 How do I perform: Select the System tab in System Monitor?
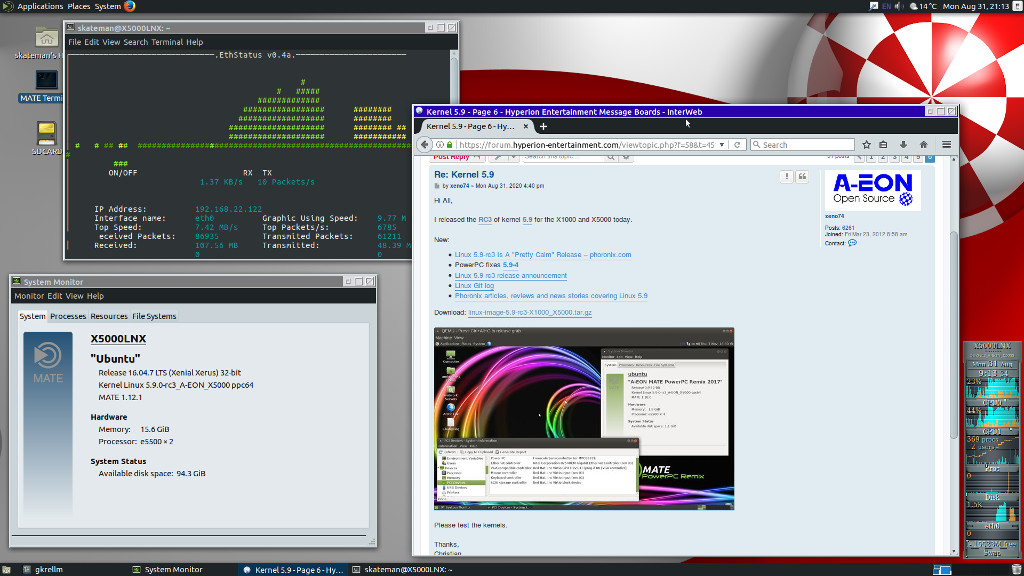[32, 316]
